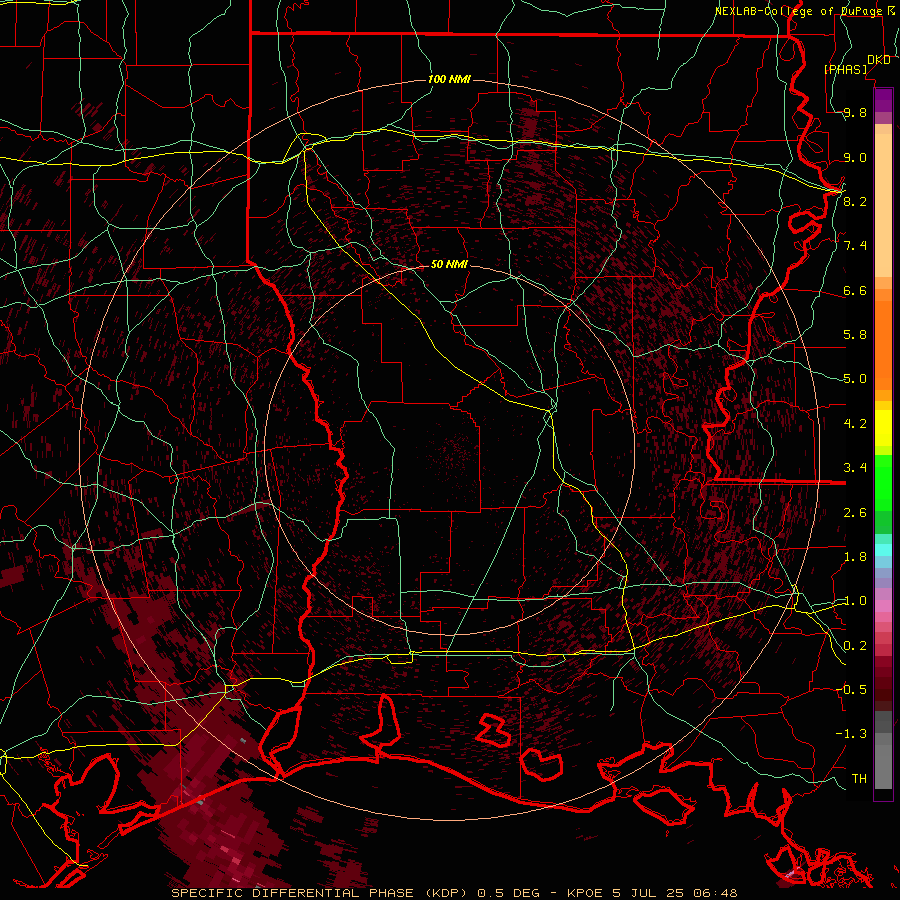Click the 9.0 scale value
This screenshot has width=900, height=900.
pos(855,158)
